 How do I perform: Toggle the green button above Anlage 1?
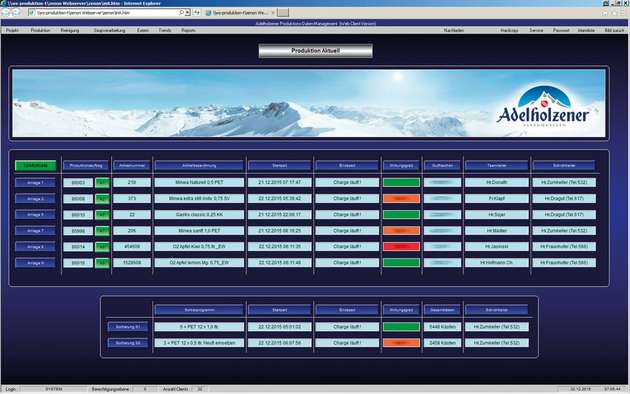pyautogui.click(x=36, y=165)
